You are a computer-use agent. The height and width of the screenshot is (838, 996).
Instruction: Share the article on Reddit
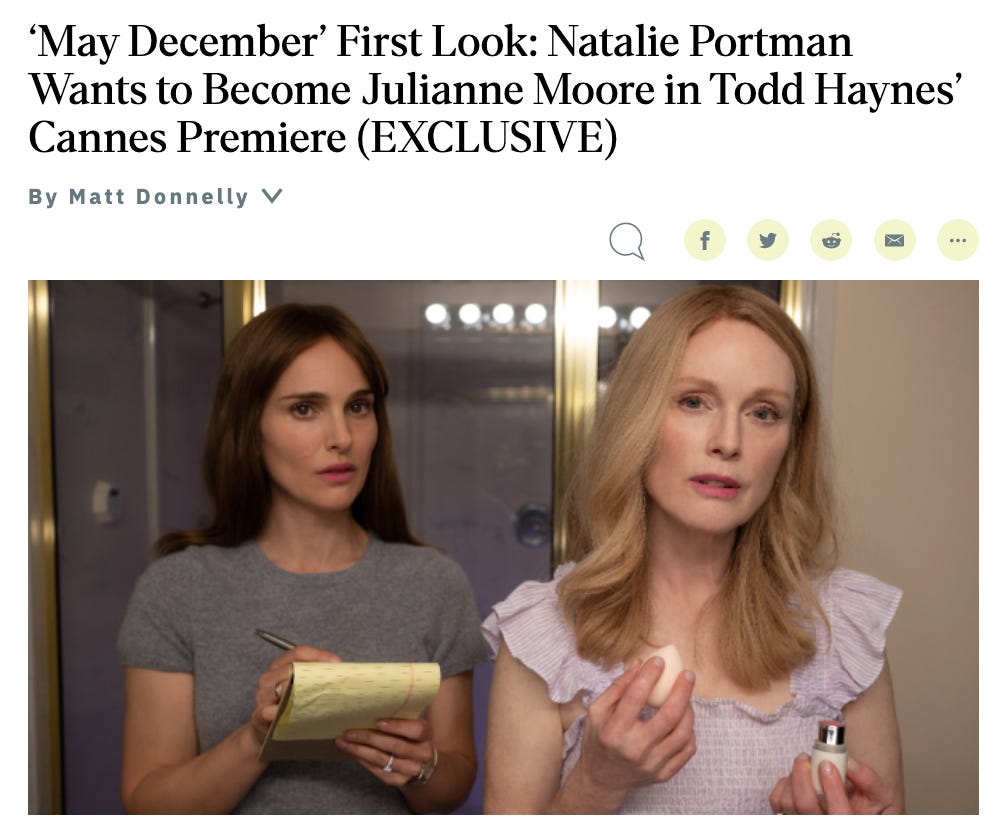(x=831, y=240)
